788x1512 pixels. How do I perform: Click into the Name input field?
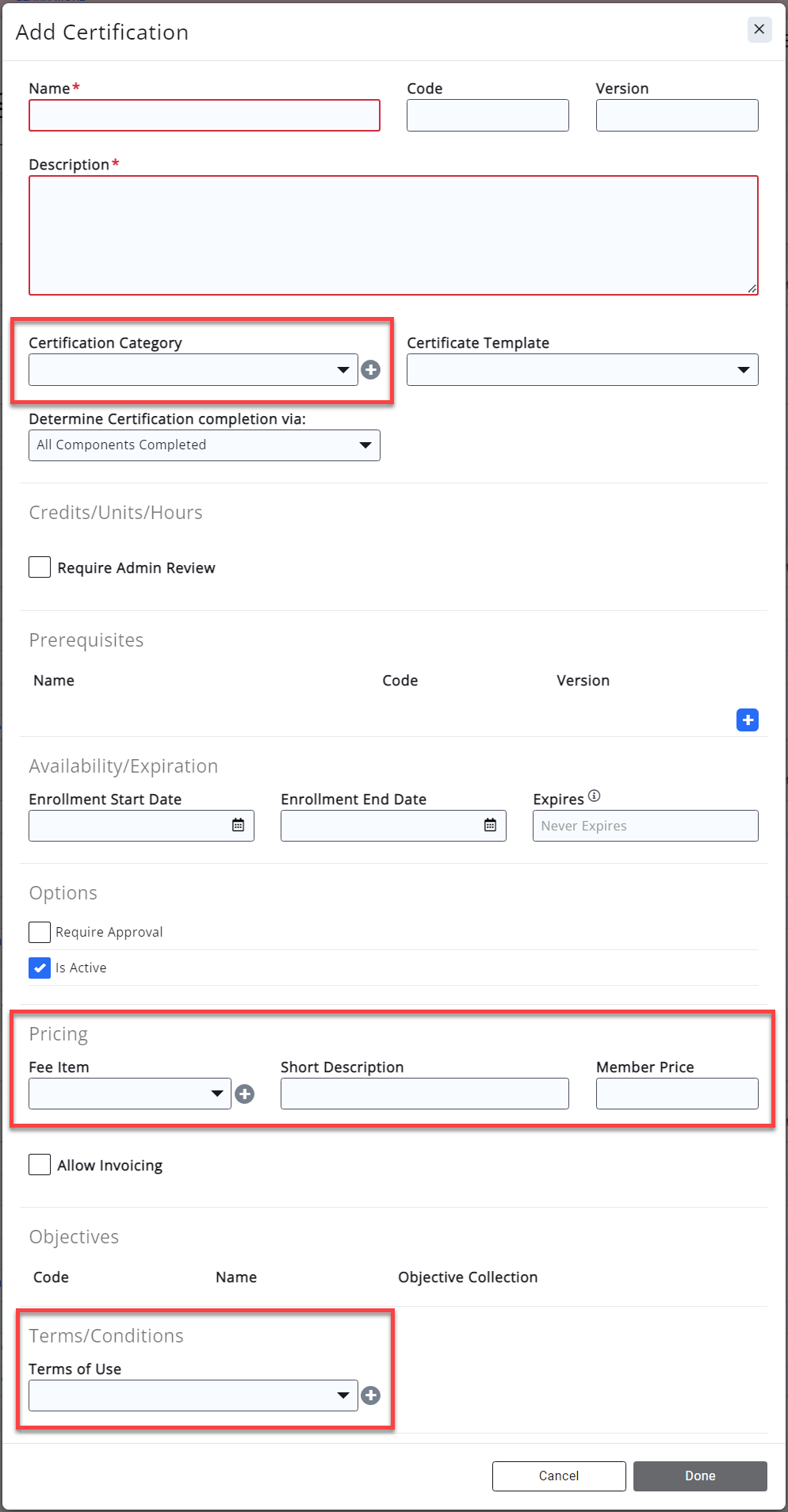(204, 116)
